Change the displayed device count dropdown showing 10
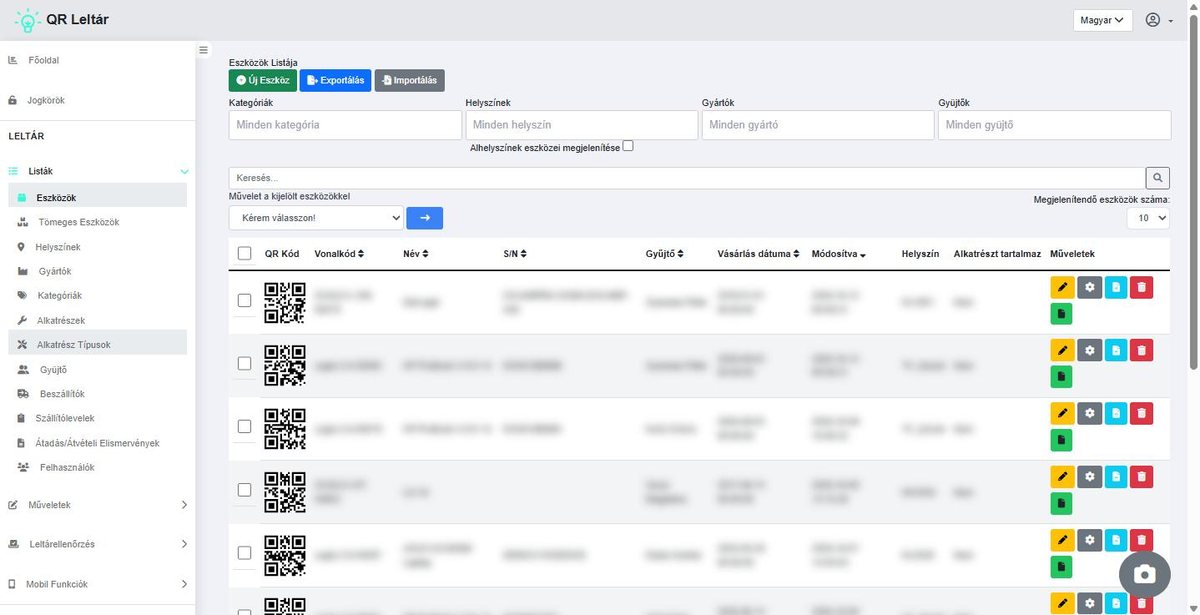 (1148, 218)
